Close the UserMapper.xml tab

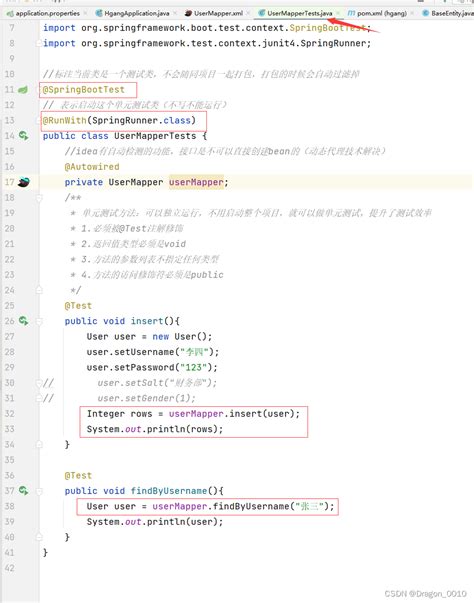point(248,13)
